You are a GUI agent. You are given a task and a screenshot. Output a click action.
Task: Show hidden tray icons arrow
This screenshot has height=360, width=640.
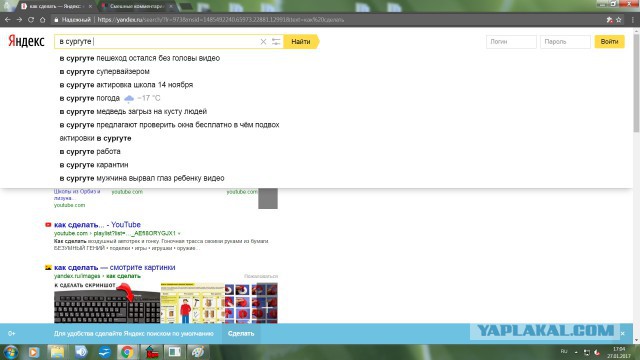coord(576,352)
